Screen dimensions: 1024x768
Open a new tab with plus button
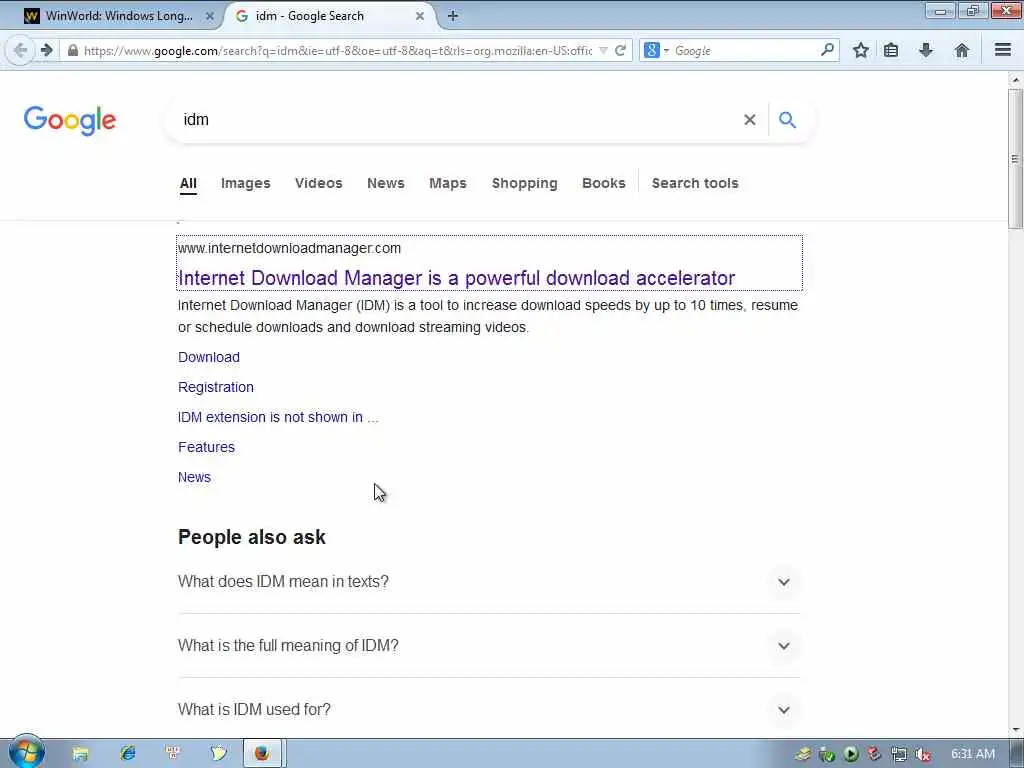point(453,16)
